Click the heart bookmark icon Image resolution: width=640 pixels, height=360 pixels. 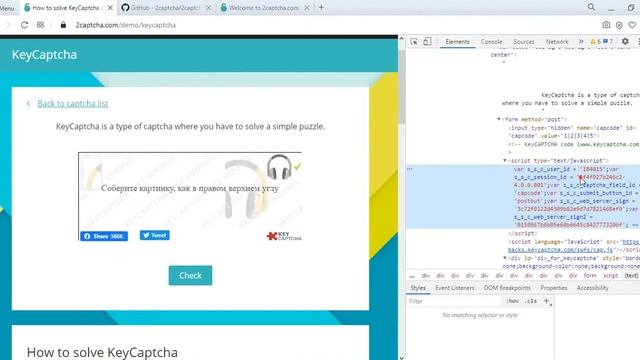632,25
